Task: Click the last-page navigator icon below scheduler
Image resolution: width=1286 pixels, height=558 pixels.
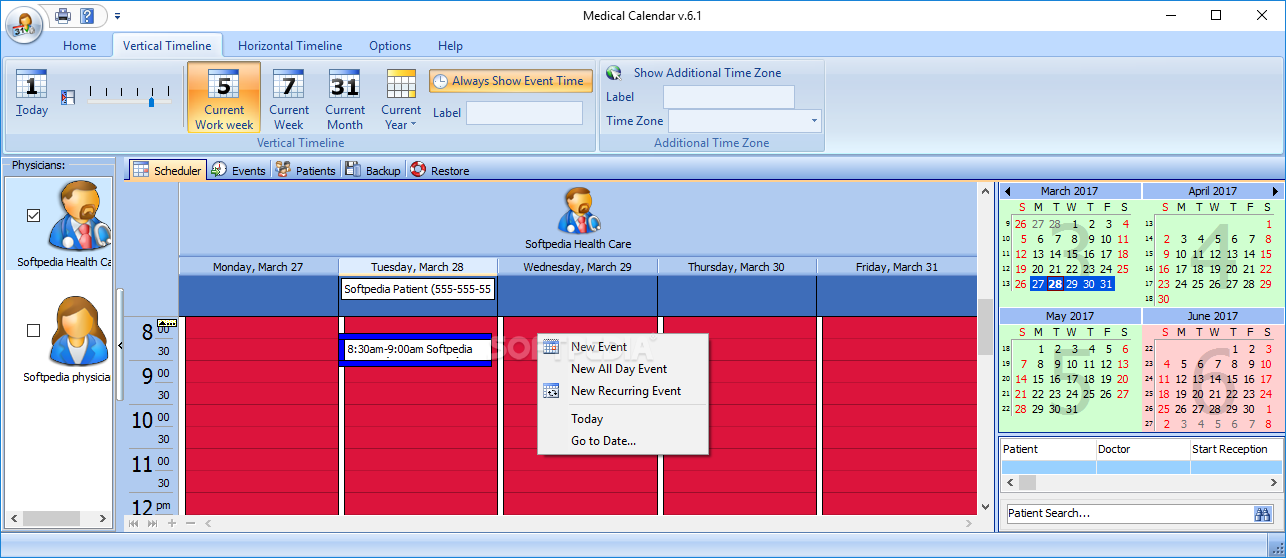Action: [x=153, y=523]
